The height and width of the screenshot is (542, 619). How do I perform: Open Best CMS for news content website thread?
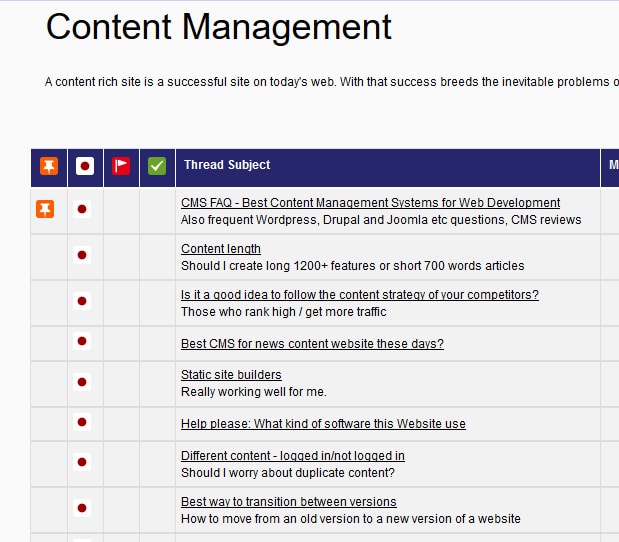312,344
